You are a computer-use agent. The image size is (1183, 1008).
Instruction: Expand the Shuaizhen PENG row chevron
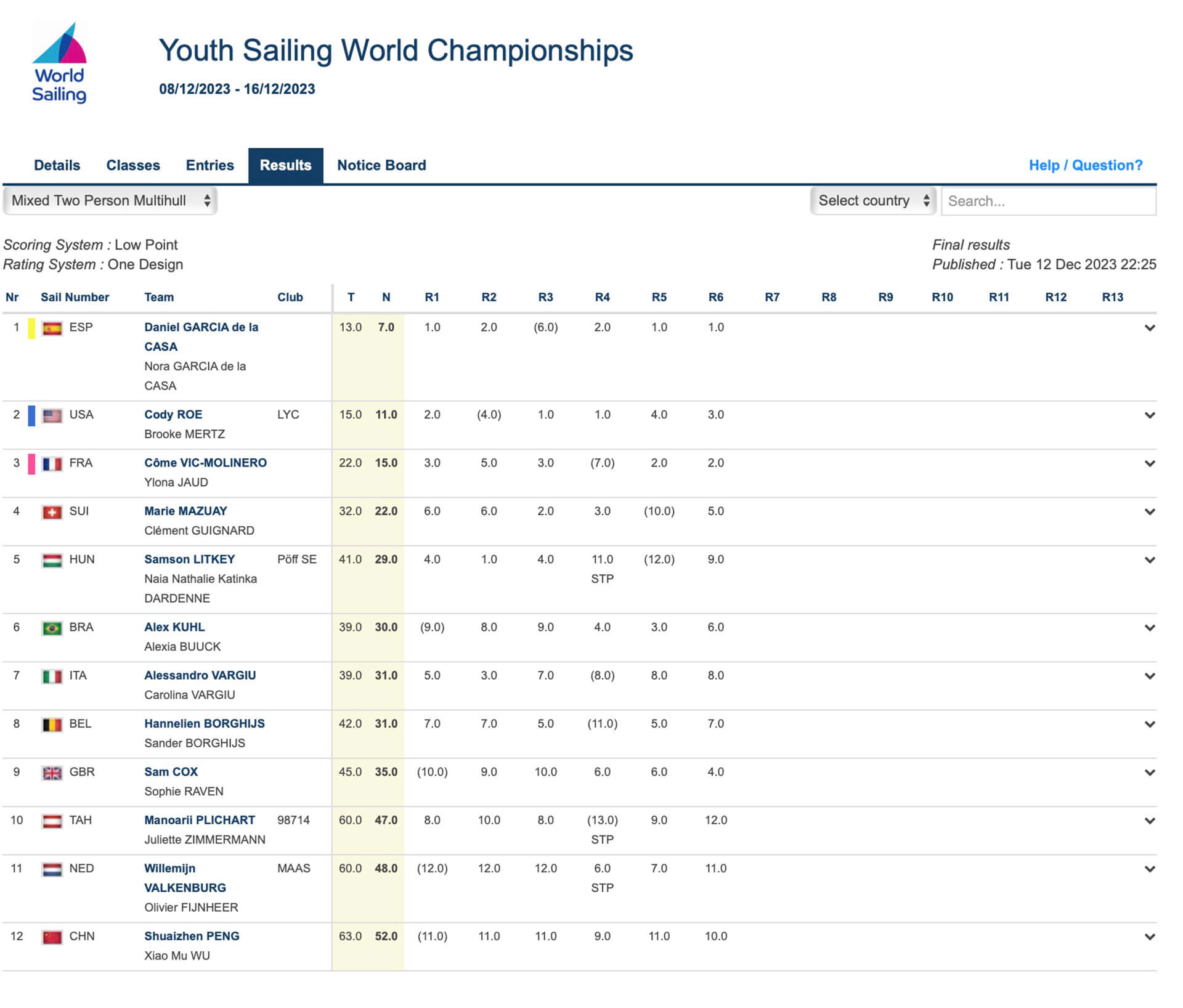pos(1149,937)
